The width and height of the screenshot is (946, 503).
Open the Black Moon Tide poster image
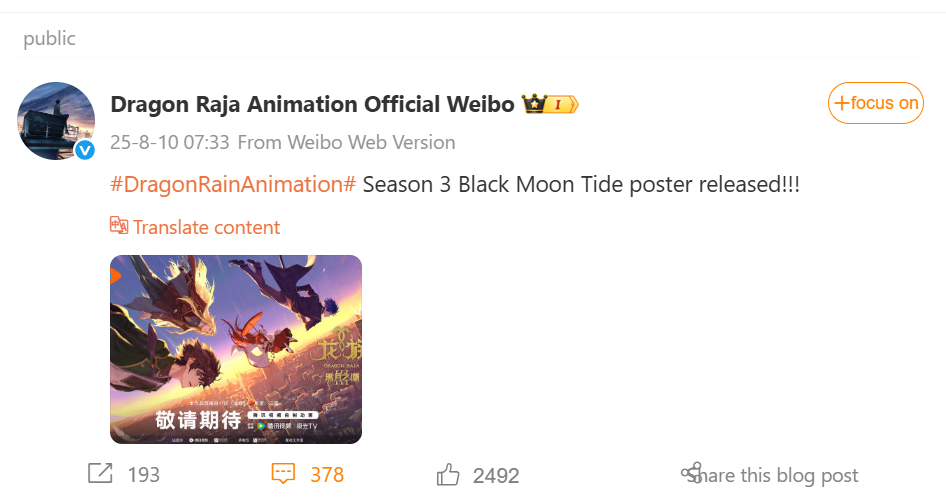pyautogui.click(x=236, y=349)
